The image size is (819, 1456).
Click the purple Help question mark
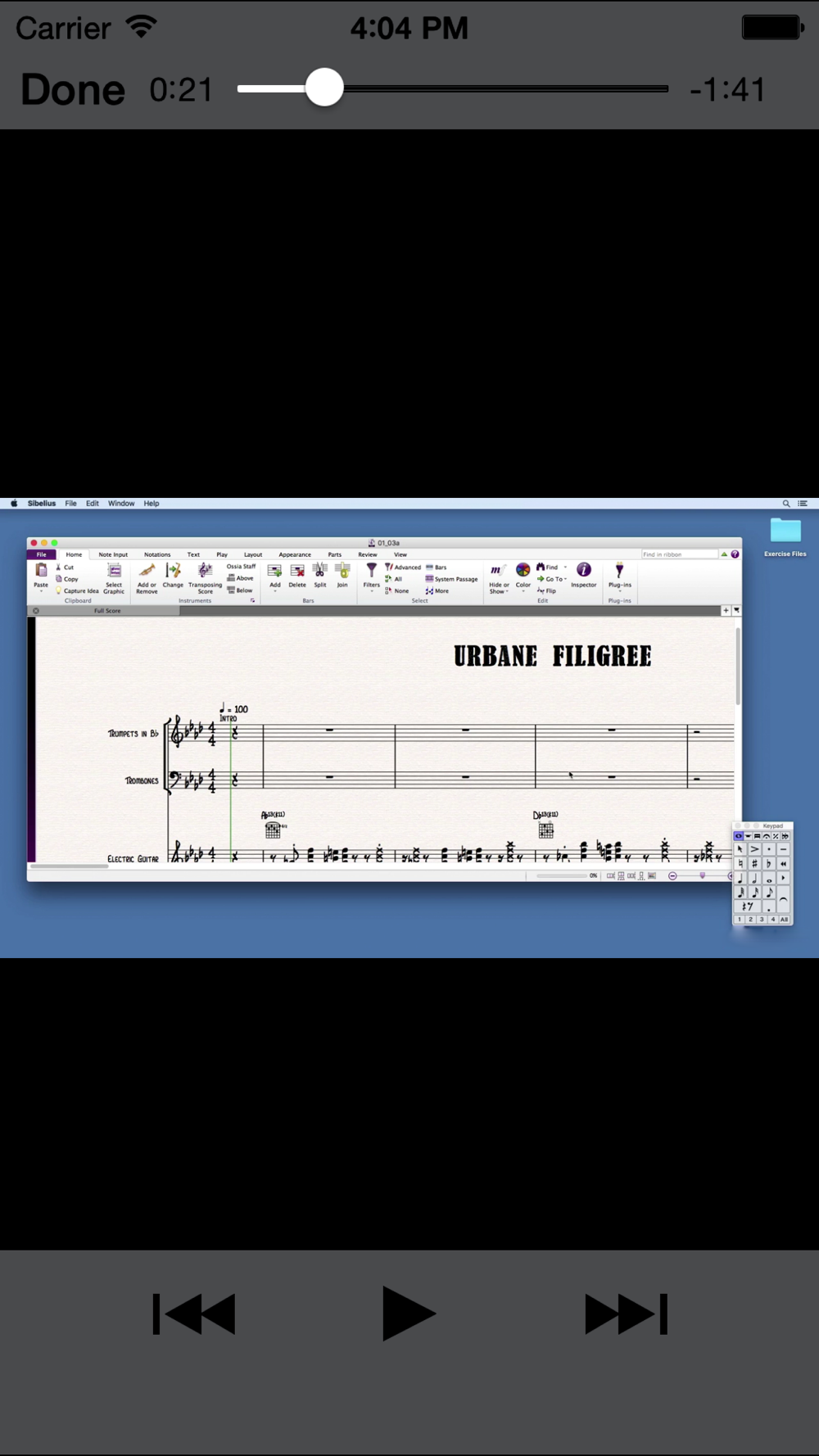735,554
